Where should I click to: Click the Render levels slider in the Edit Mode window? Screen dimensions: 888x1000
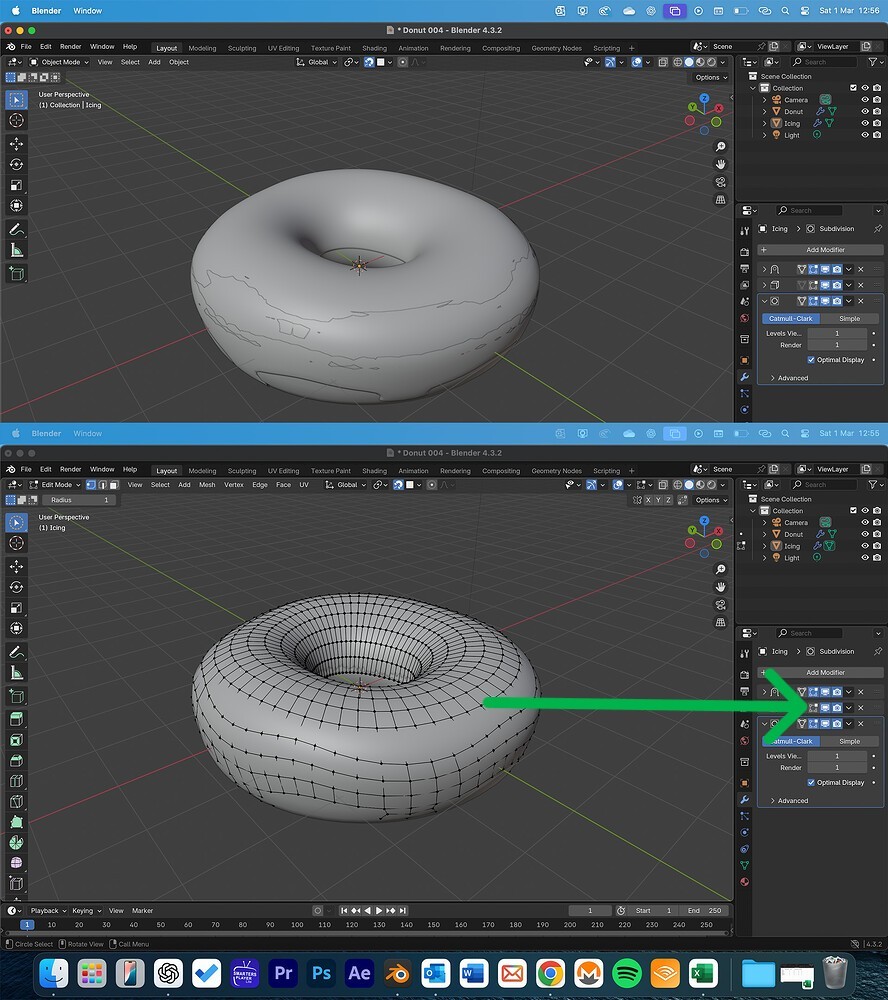pyautogui.click(x=837, y=768)
